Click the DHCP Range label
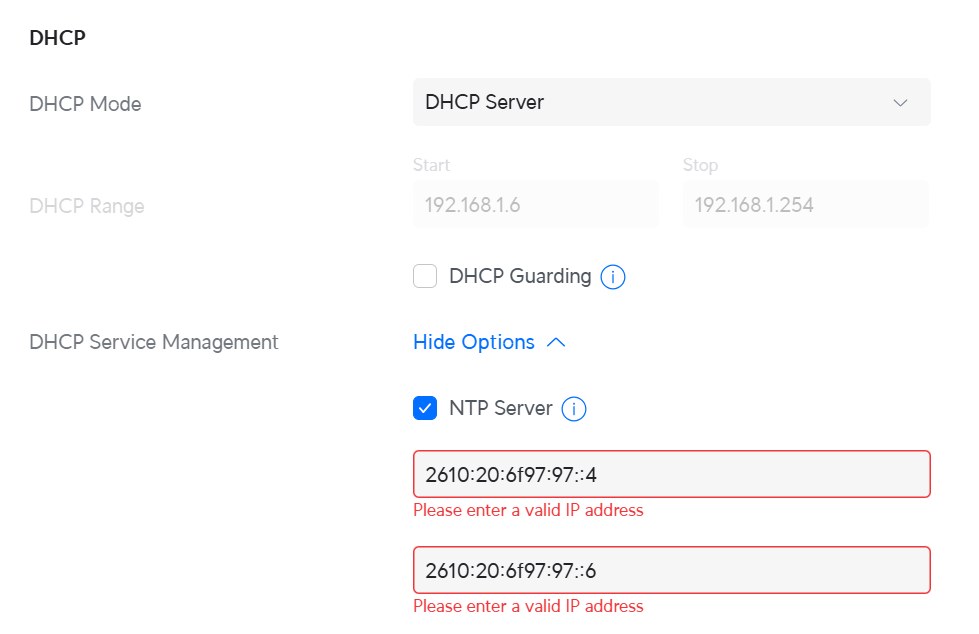 [x=87, y=206]
